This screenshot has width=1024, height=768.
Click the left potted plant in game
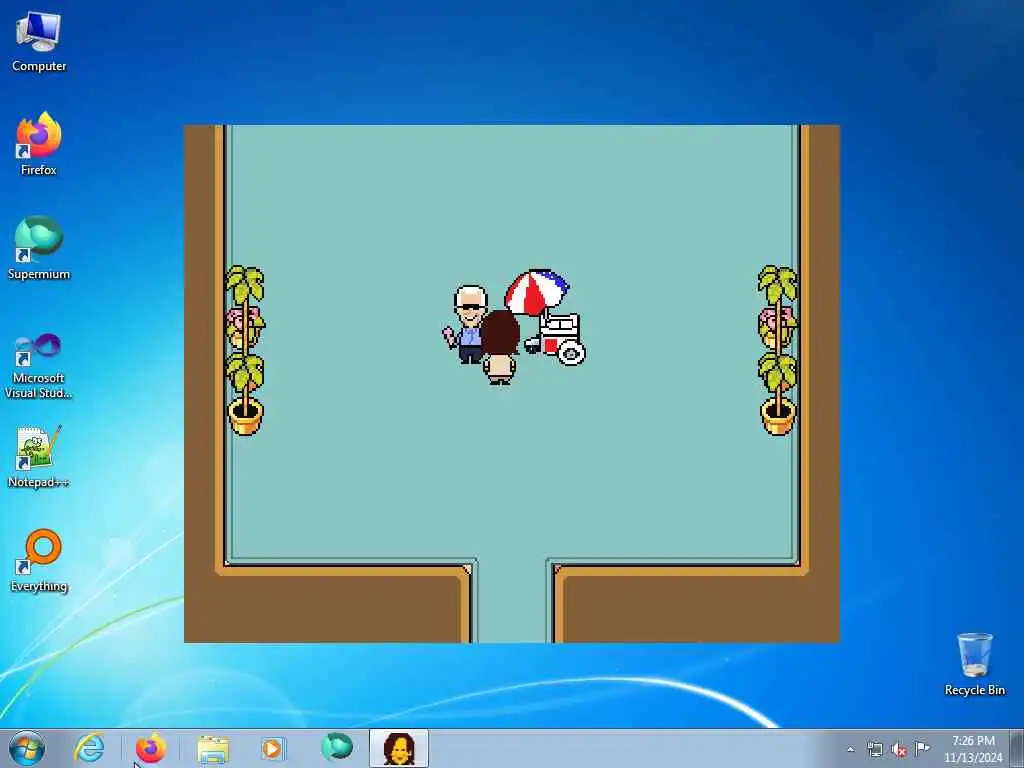(246, 349)
